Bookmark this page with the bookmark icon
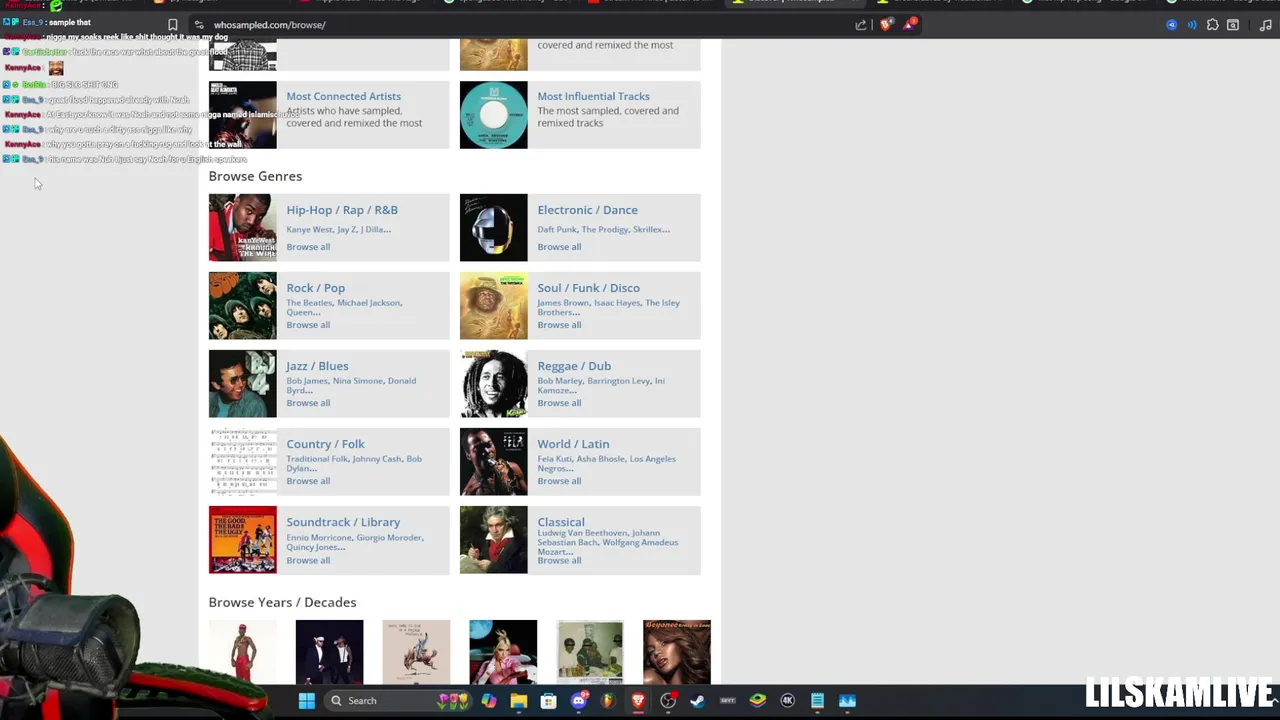The image size is (1280, 720). 173,24
